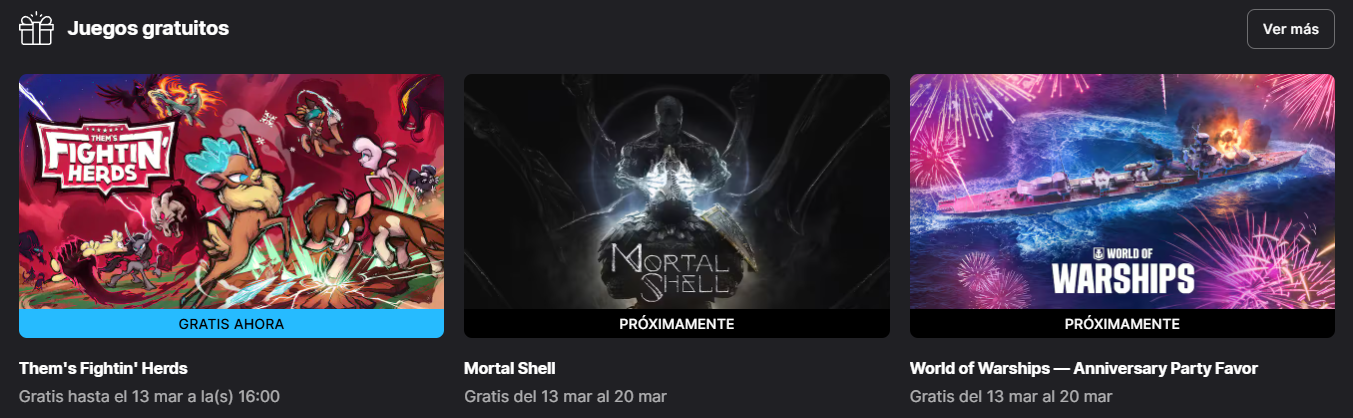Open the Mortal Shell title link
The height and width of the screenshot is (418, 1353).
pos(510,368)
